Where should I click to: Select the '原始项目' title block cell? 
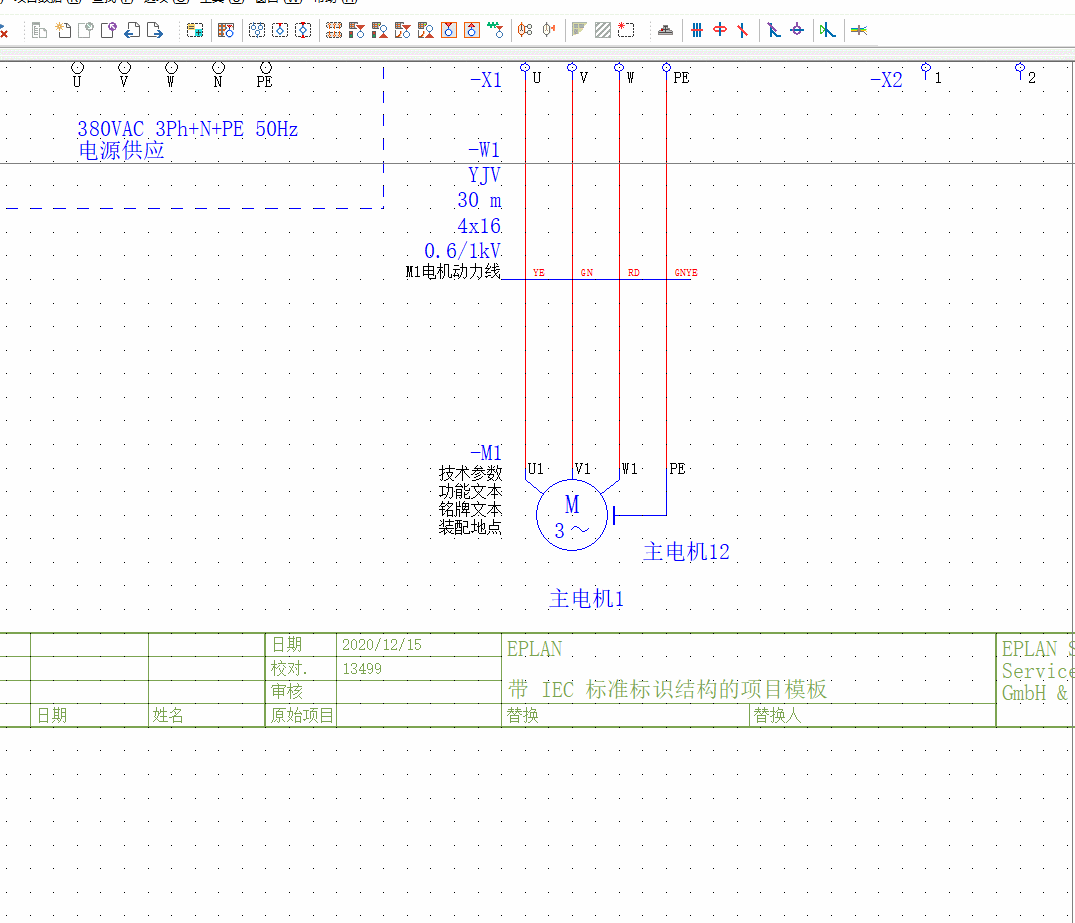point(302,716)
